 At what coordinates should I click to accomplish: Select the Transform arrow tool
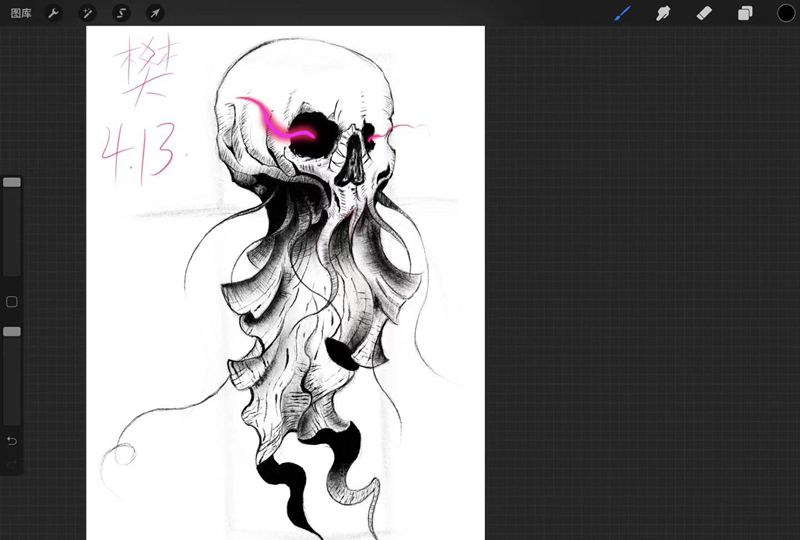(x=155, y=13)
